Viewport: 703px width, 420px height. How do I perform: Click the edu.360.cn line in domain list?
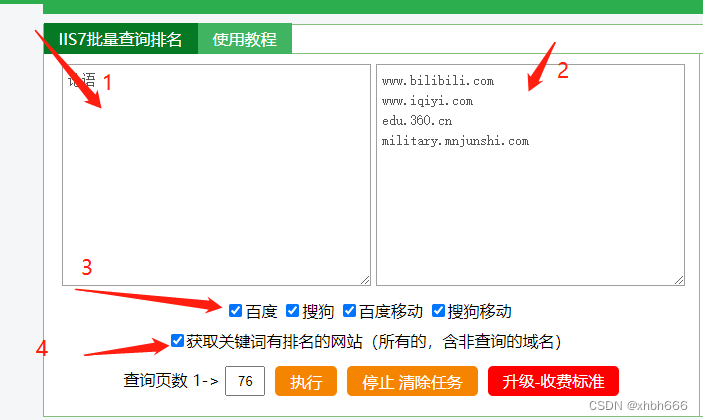click(417, 121)
